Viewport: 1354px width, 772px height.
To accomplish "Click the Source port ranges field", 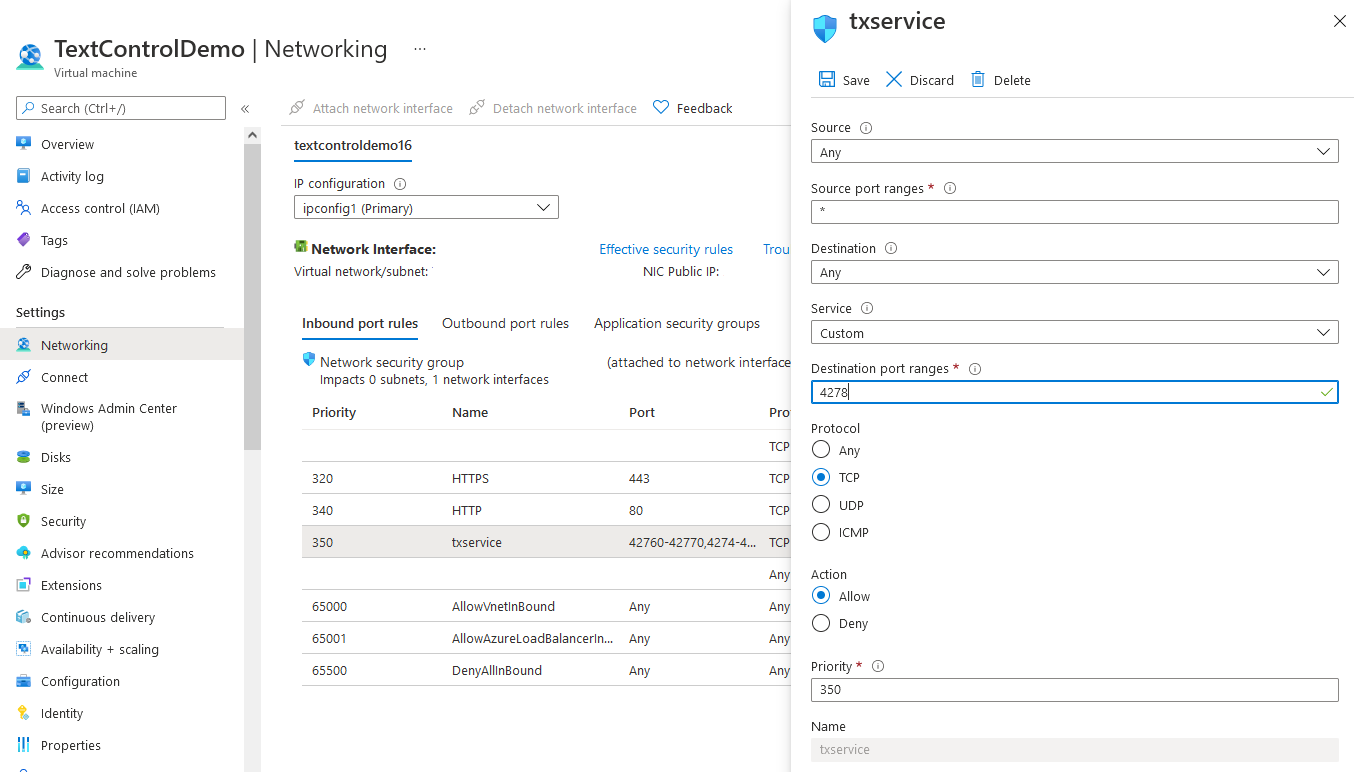I will pos(1074,212).
